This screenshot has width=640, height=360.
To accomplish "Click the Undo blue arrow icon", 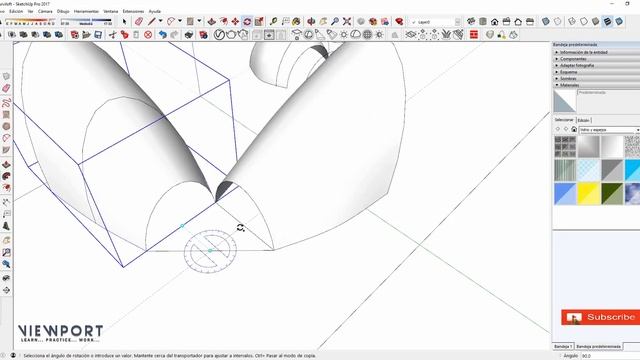I will [162, 35].
